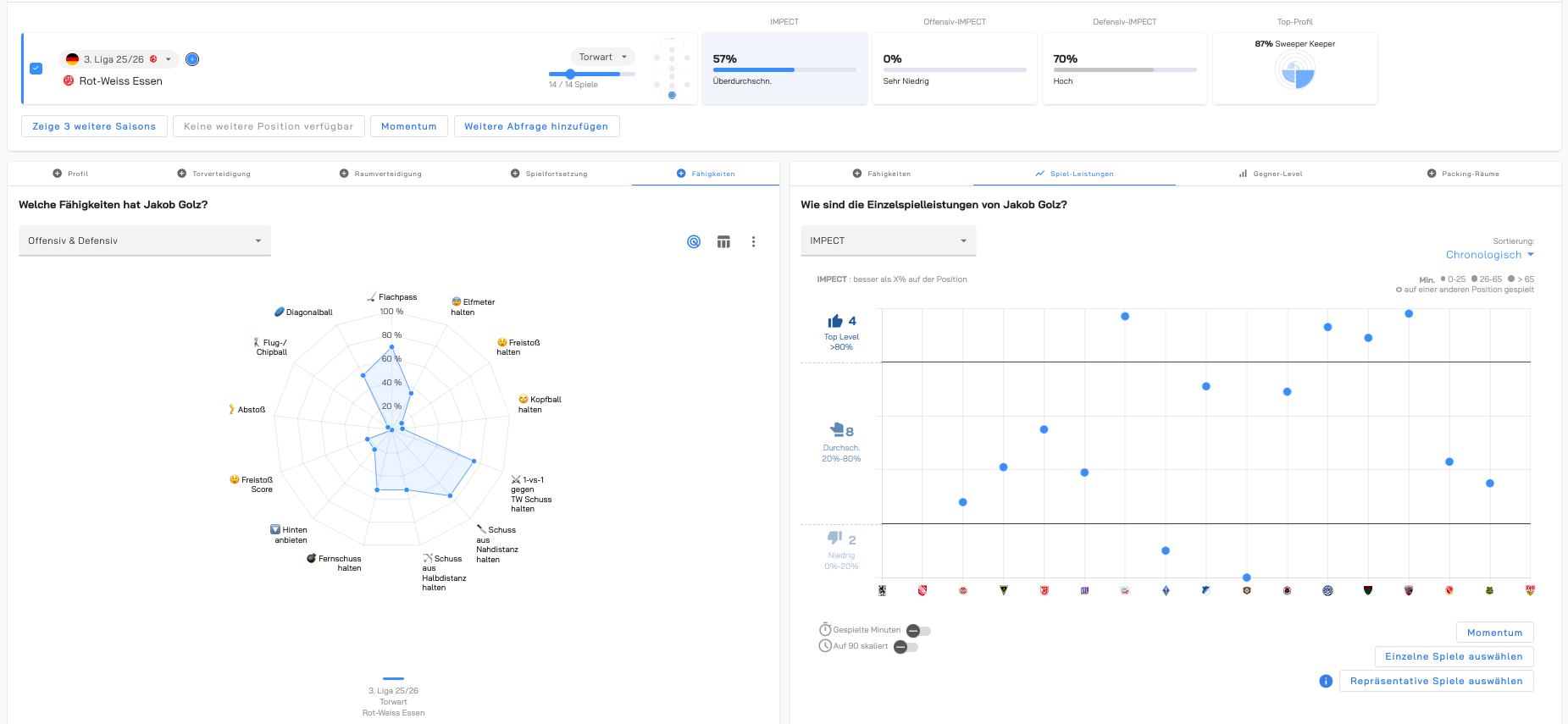Open the Torwart position dropdown
Viewport: 1568px width, 724px height.
(x=602, y=57)
